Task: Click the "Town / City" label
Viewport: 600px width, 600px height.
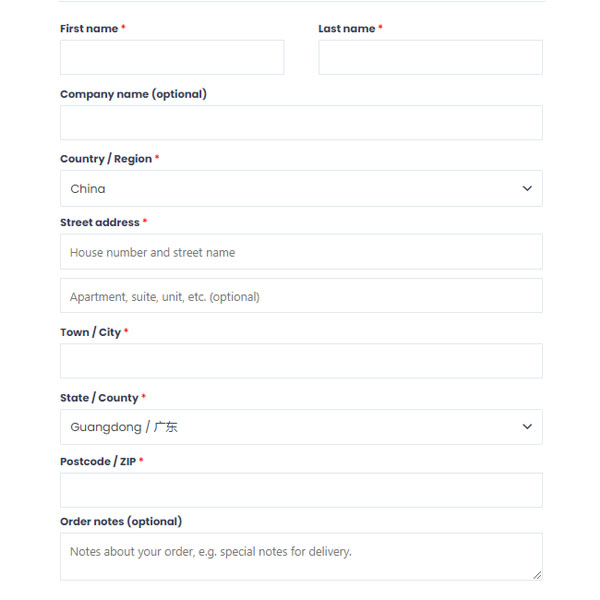Action: [x=90, y=332]
